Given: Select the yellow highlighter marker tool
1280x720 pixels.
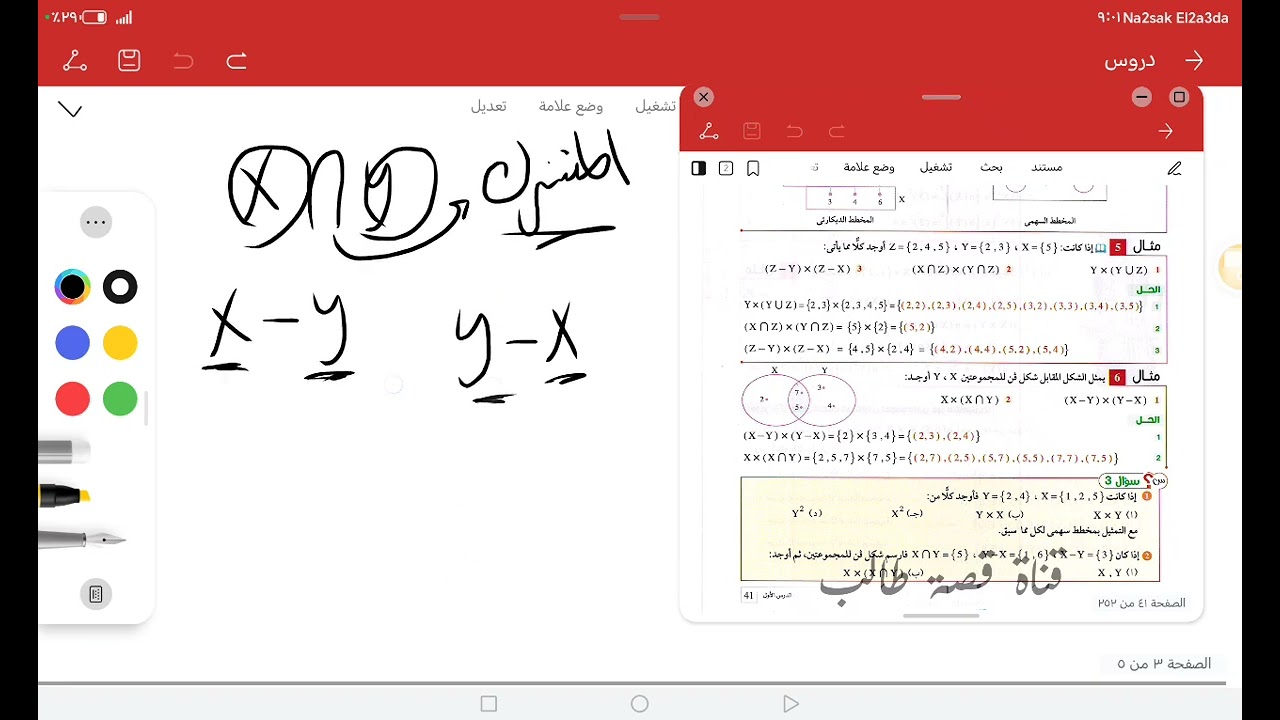Looking at the screenshot, I should click(65, 495).
